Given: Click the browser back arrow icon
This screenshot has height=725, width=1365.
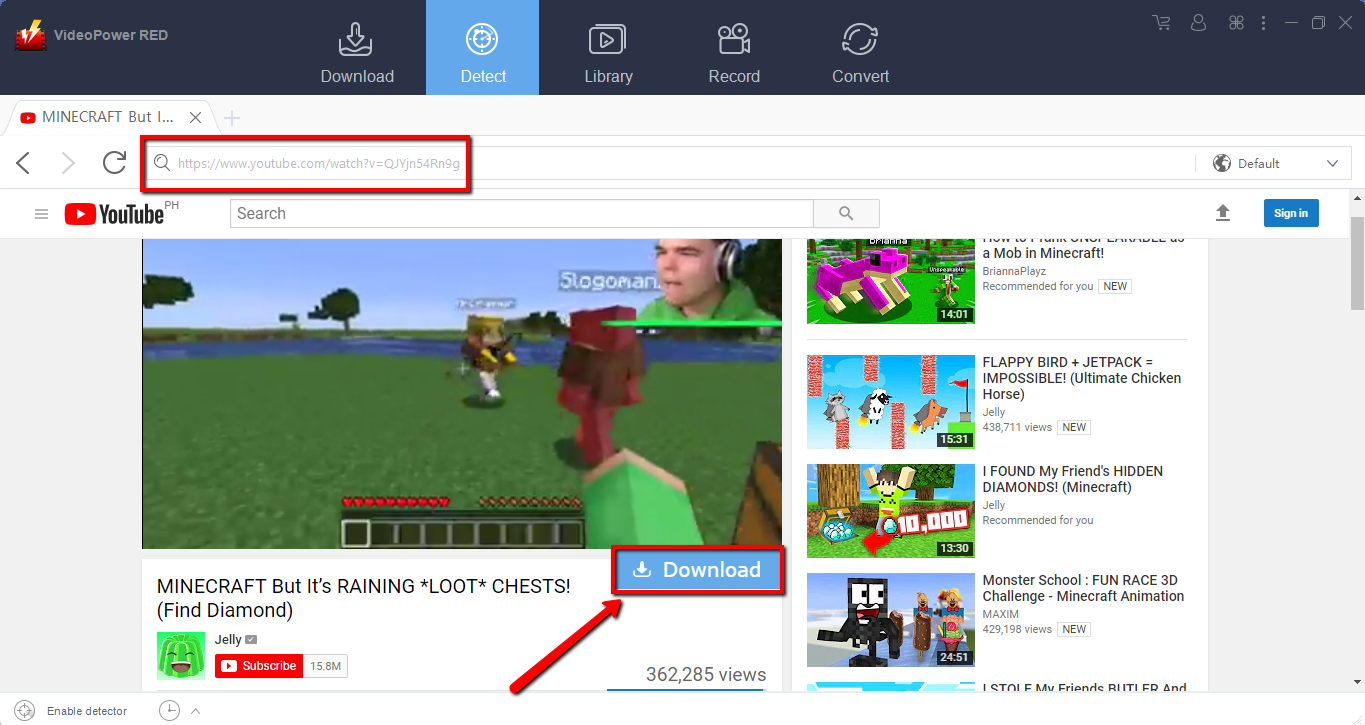Looking at the screenshot, I should coord(24,163).
